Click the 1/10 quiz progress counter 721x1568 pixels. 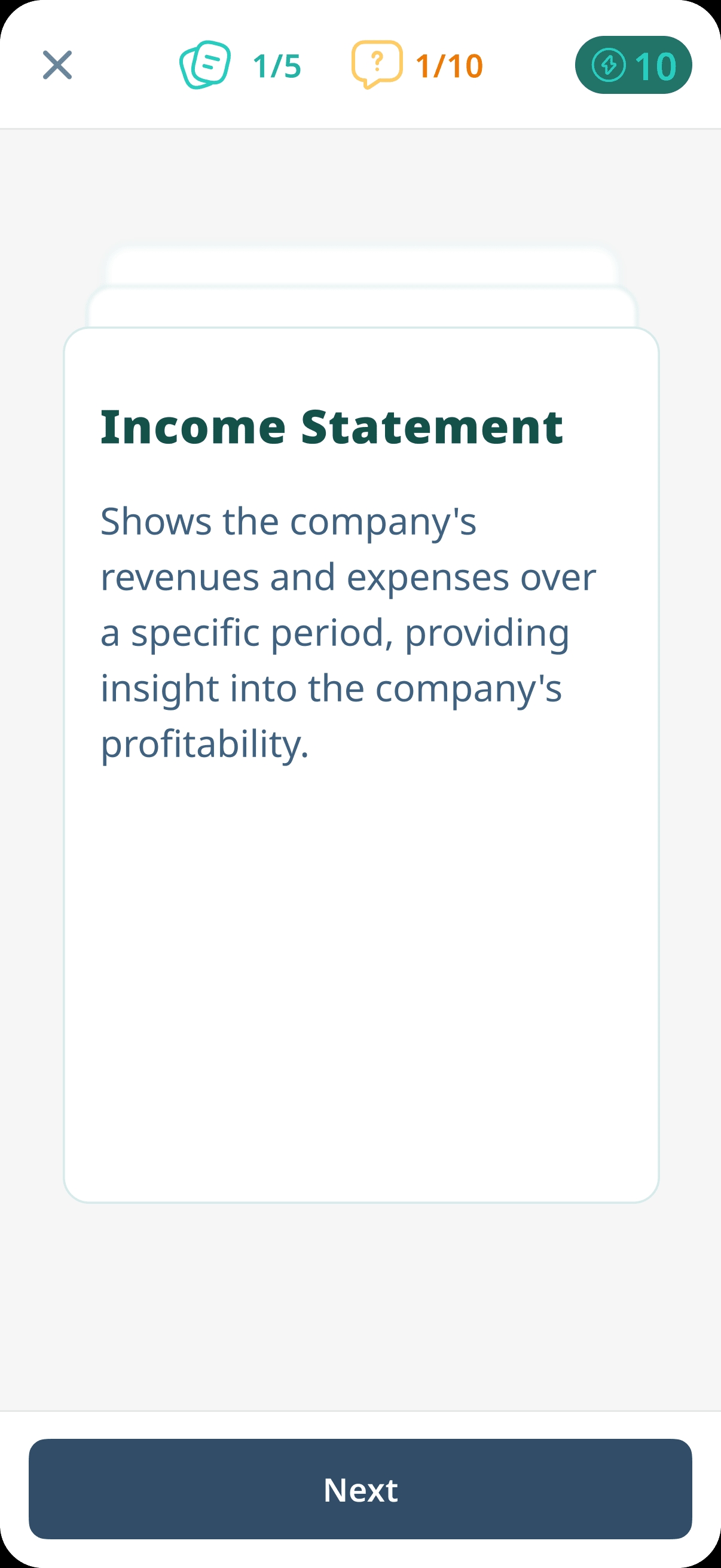point(449,66)
